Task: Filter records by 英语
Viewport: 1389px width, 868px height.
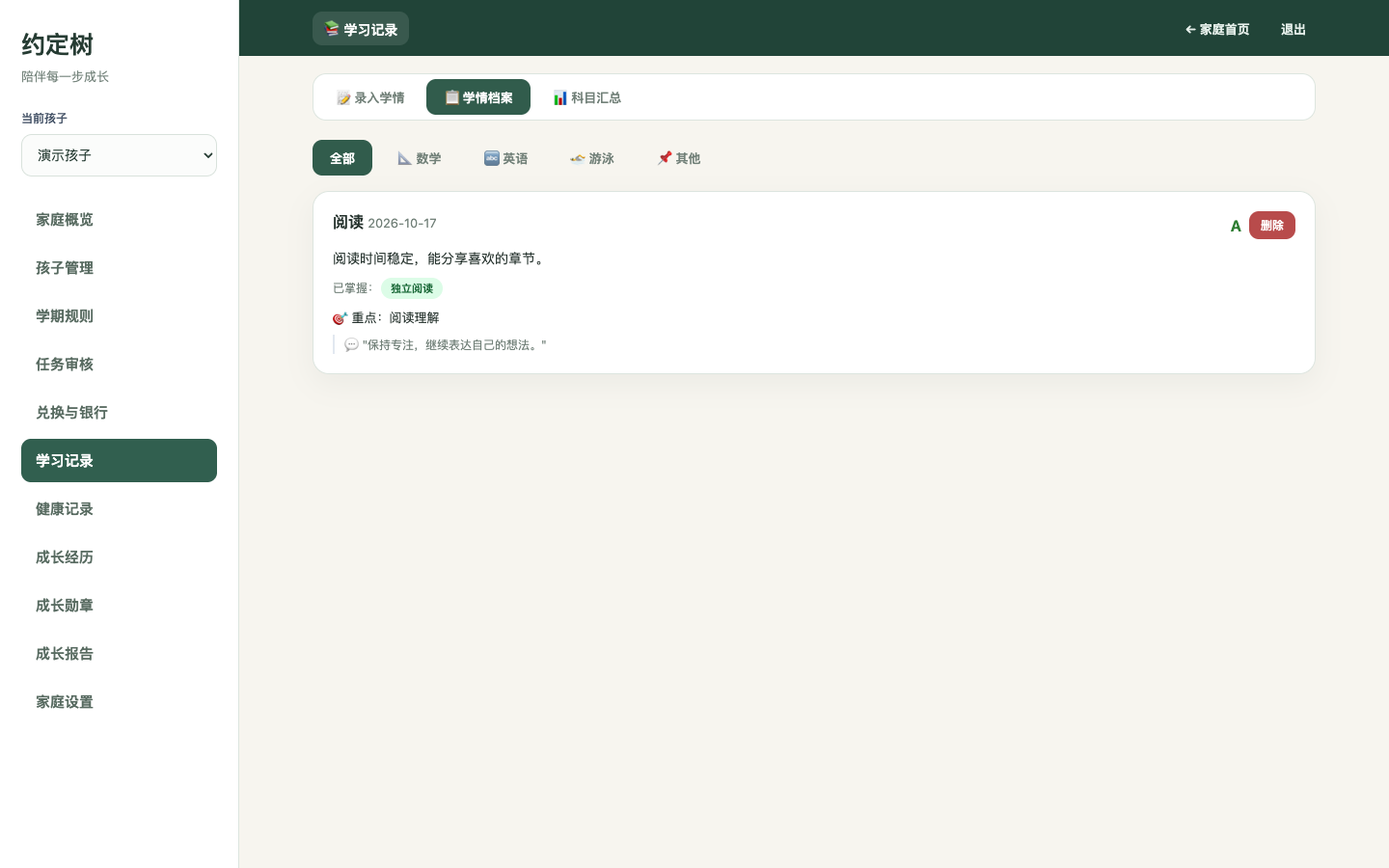Action: (x=505, y=158)
